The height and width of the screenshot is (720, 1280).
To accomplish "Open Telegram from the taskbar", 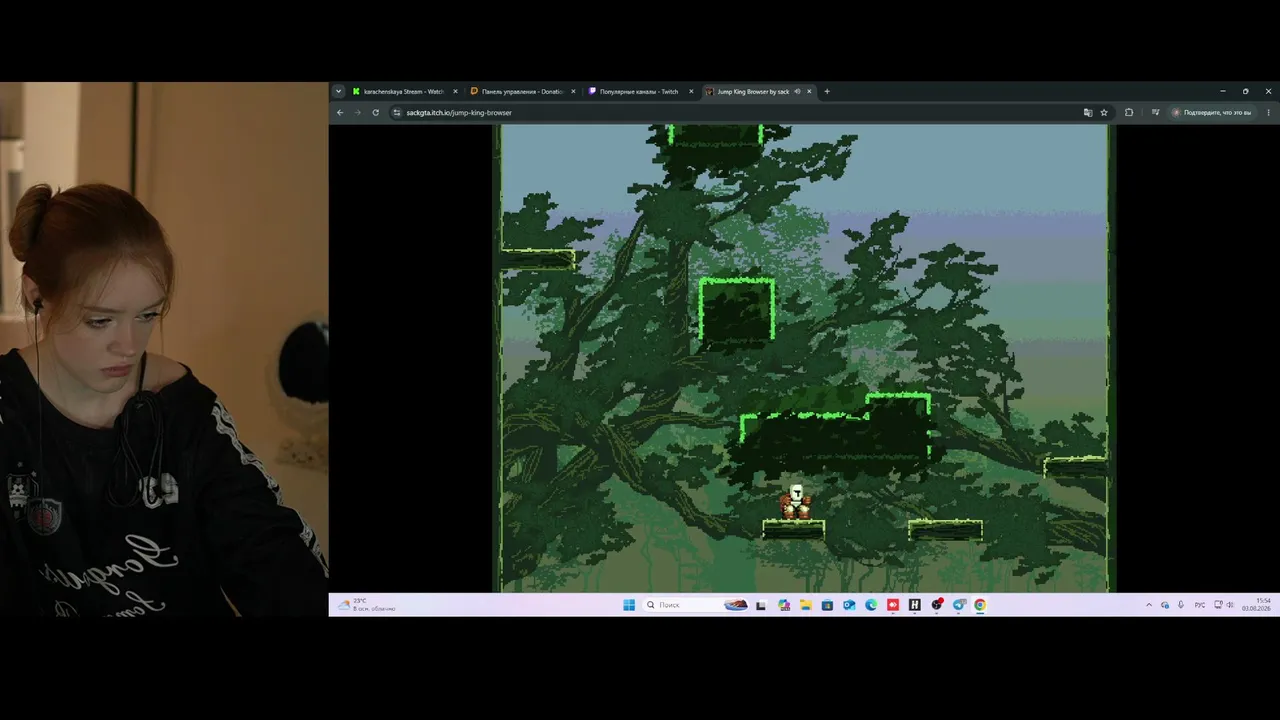I will [x=959, y=604].
